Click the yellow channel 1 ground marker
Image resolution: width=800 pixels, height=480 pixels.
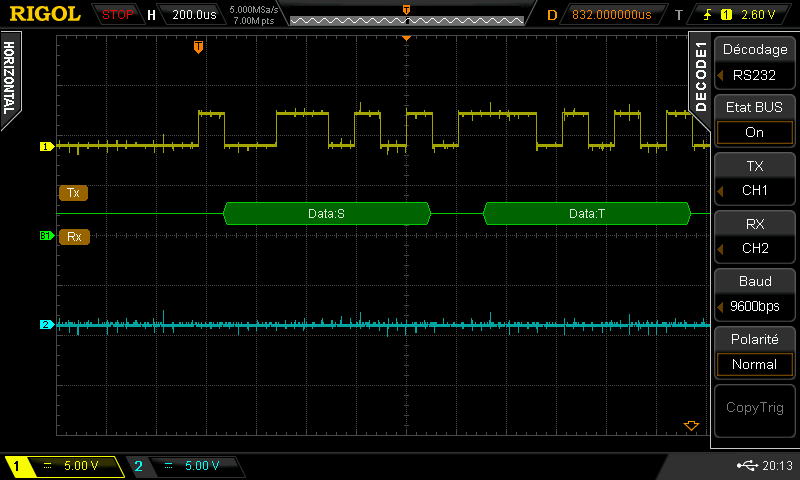point(47,146)
